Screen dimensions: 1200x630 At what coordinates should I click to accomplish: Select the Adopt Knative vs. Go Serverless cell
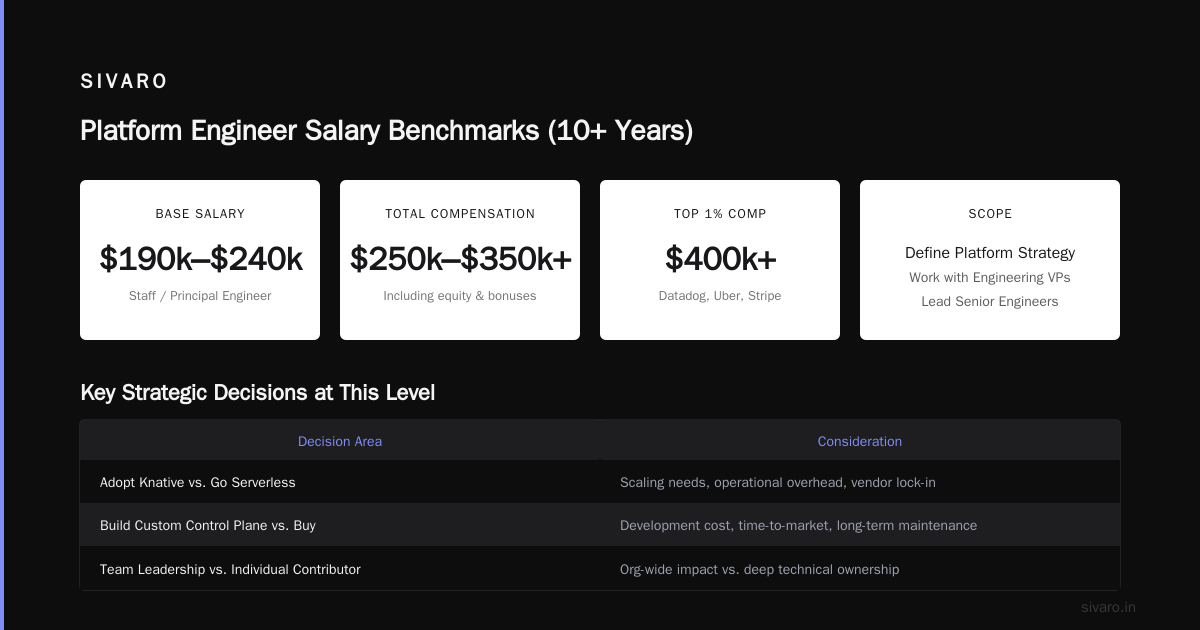(340, 482)
